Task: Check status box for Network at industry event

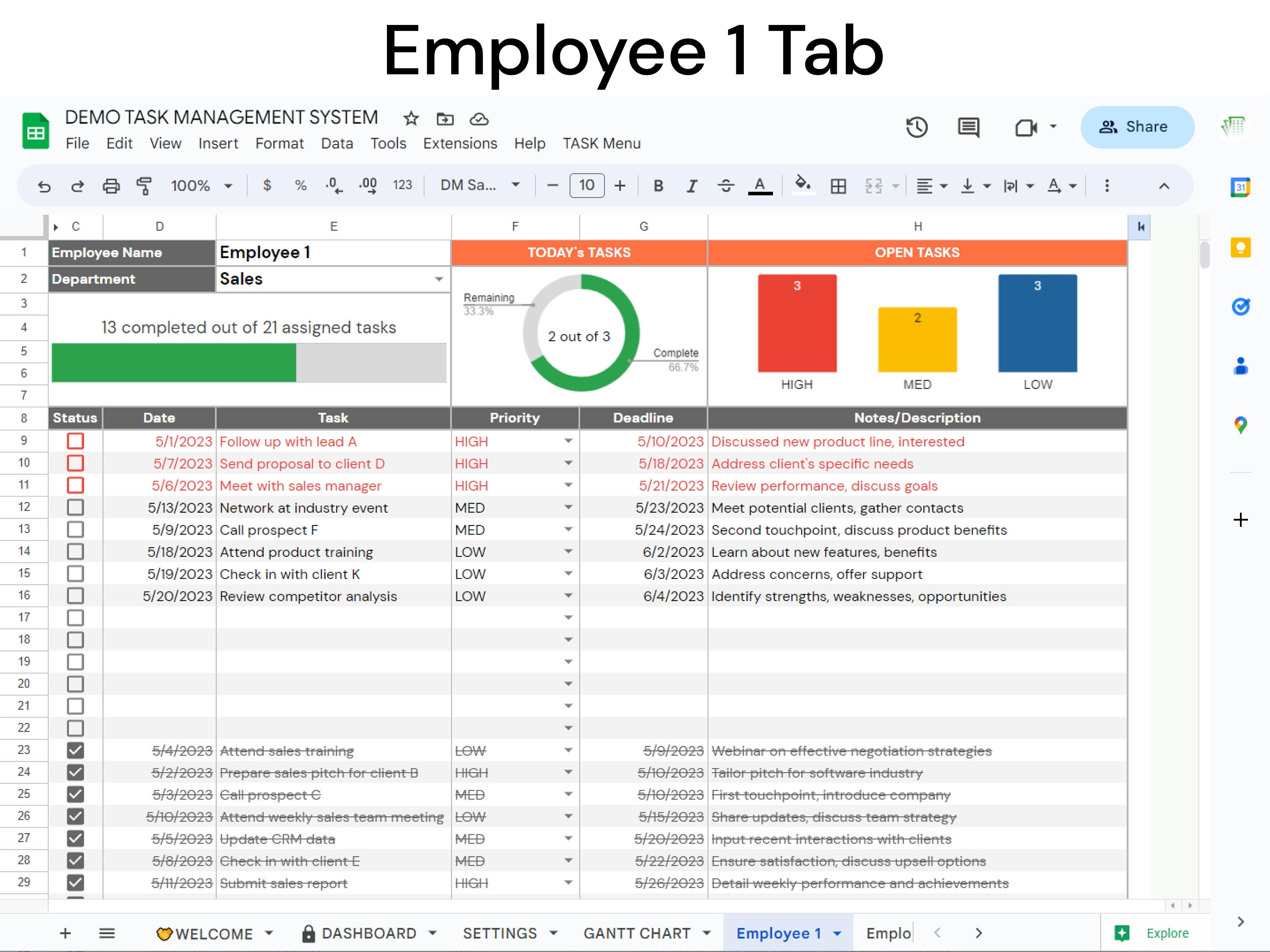Action: (x=75, y=507)
